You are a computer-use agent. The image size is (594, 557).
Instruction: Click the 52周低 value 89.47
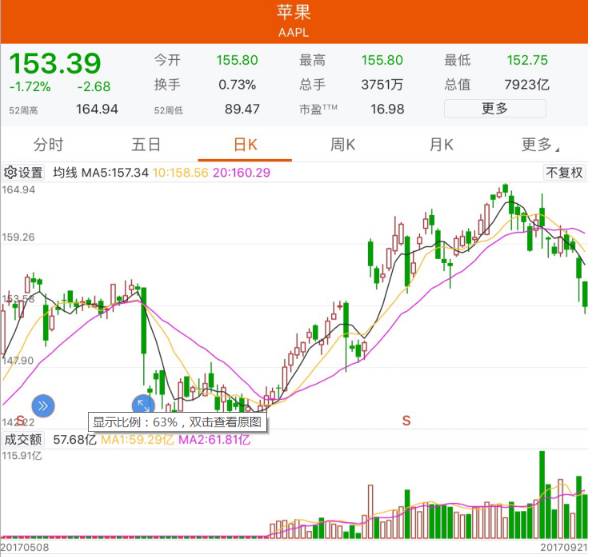(x=242, y=110)
